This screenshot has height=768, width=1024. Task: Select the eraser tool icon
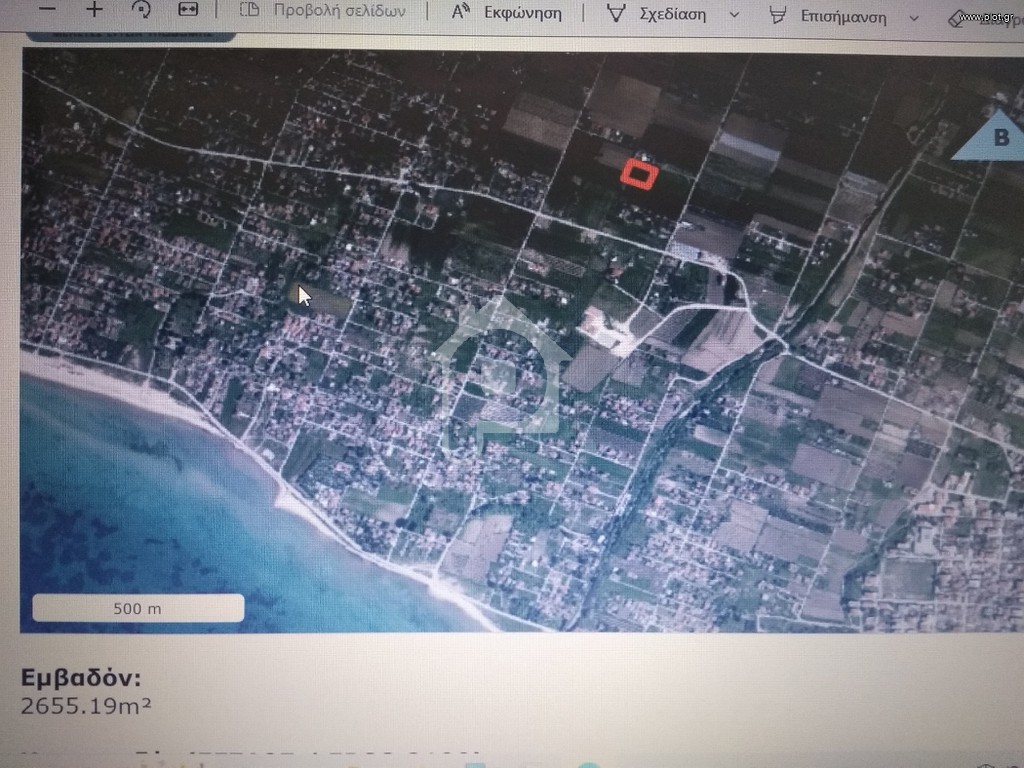[957, 19]
